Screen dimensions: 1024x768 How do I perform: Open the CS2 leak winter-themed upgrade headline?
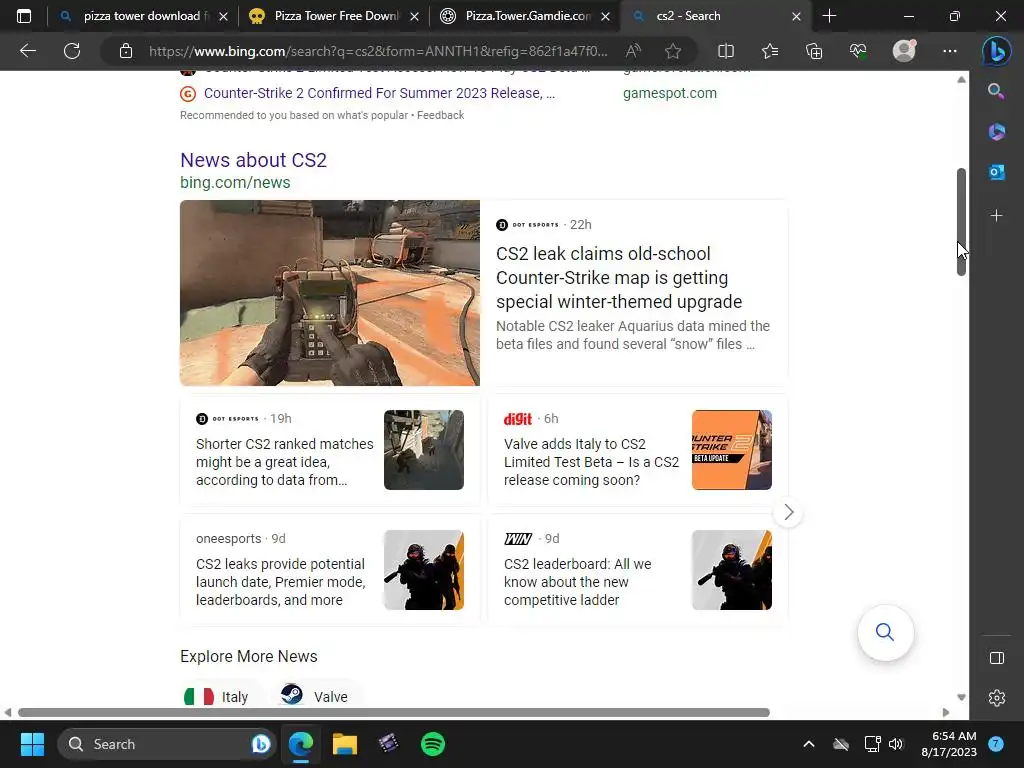(x=618, y=278)
